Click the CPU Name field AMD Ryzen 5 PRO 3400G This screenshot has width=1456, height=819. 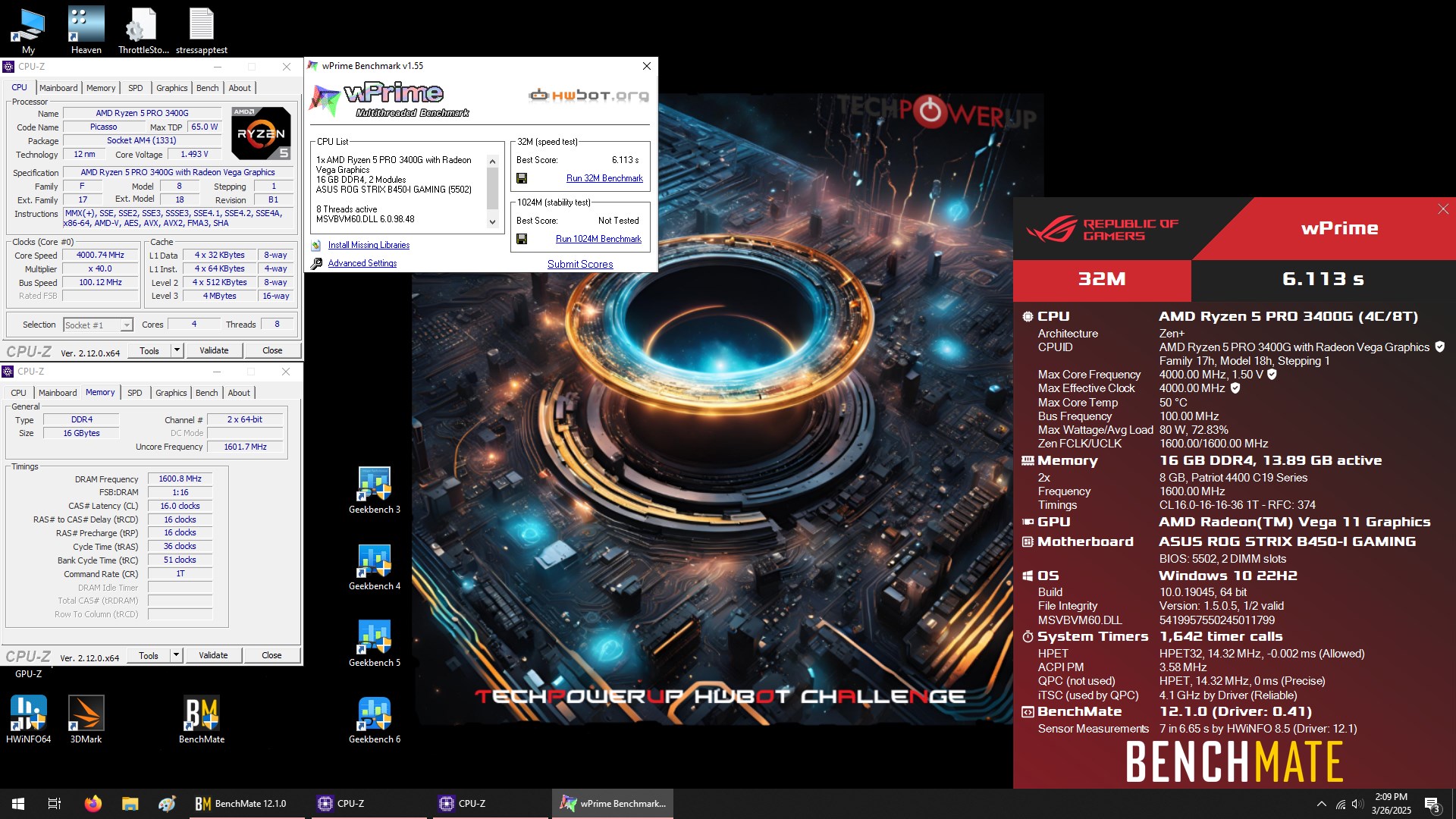click(x=142, y=114)
